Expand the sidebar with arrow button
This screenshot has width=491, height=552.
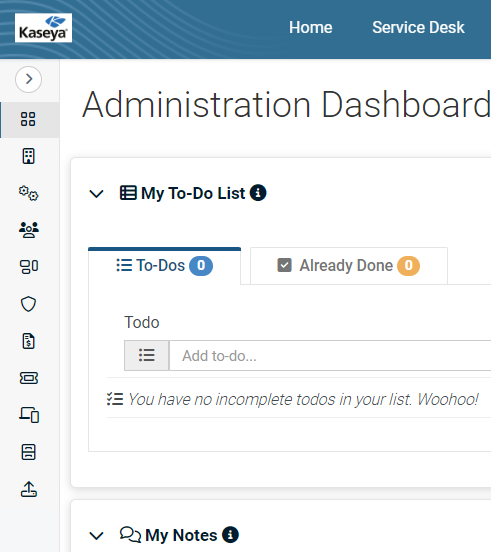29,79
